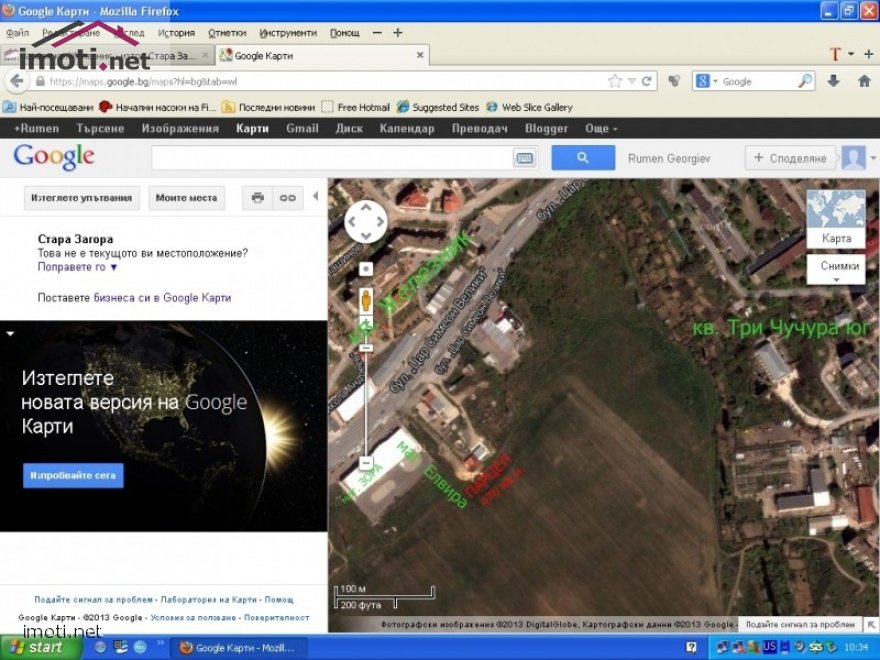Image resolution: width=880 pixels, height=660 pixels.
Task: Open Търсене in the Google bar
Action: pyautogui.click(x=100, y=129)
